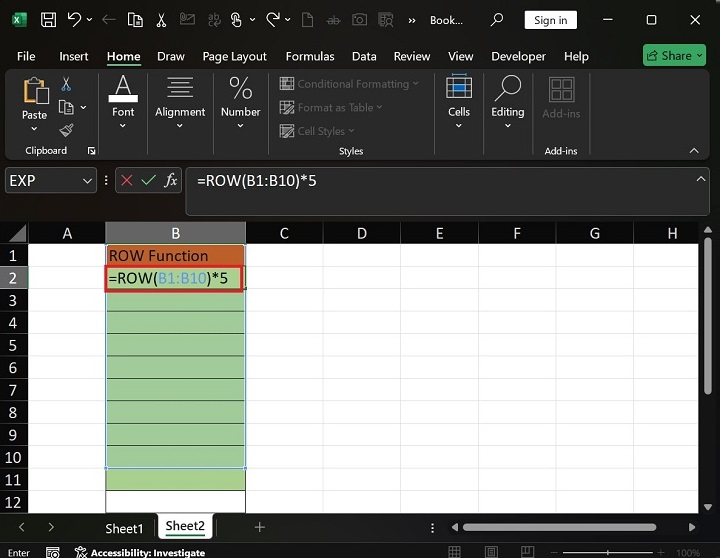Click the Sign in button
The image size is (720, 558).
pos(550,20)
